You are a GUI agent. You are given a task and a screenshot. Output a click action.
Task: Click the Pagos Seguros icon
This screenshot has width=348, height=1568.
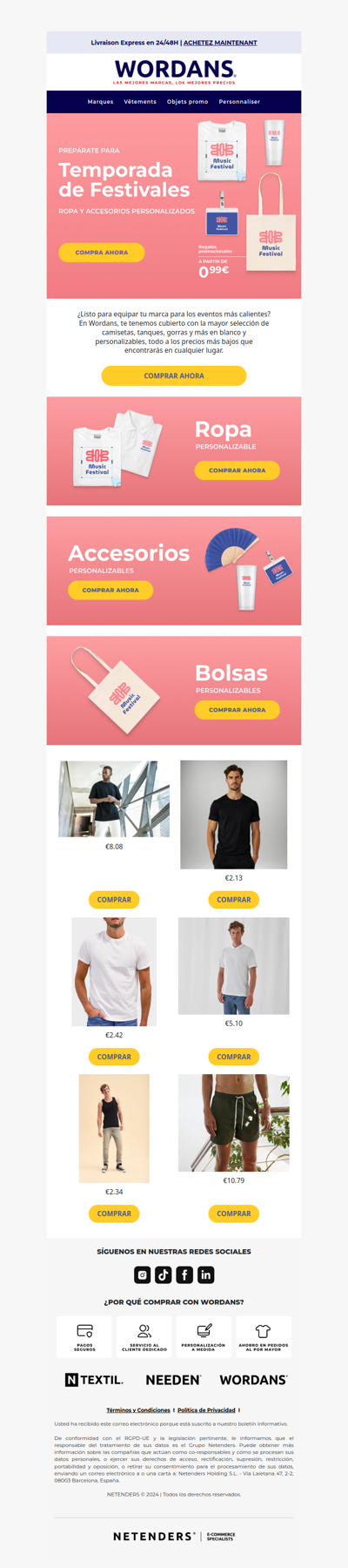click(84, 1331)
